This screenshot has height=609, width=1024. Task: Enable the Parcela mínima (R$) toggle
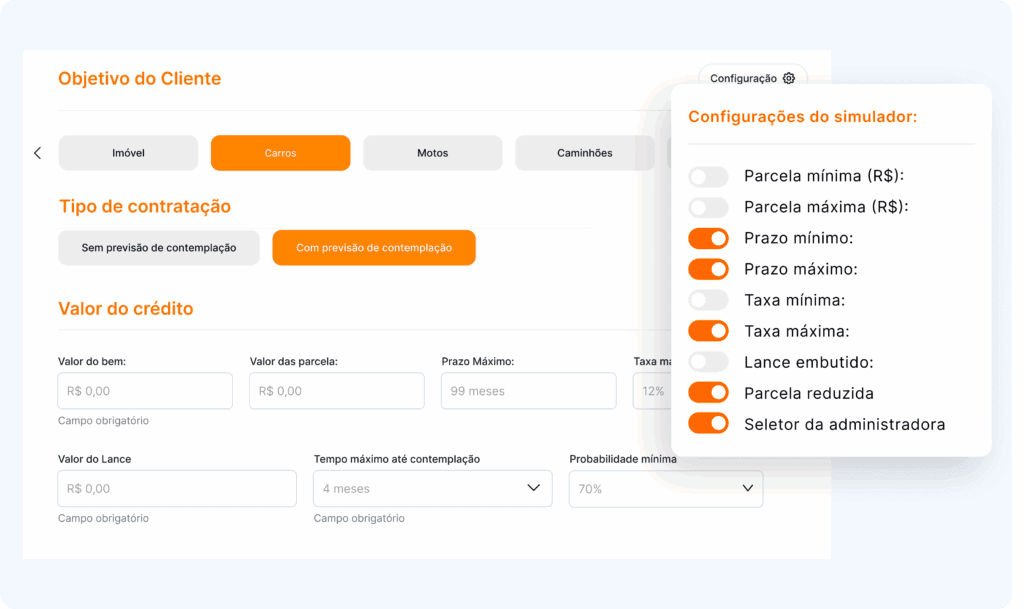[708, 177]
